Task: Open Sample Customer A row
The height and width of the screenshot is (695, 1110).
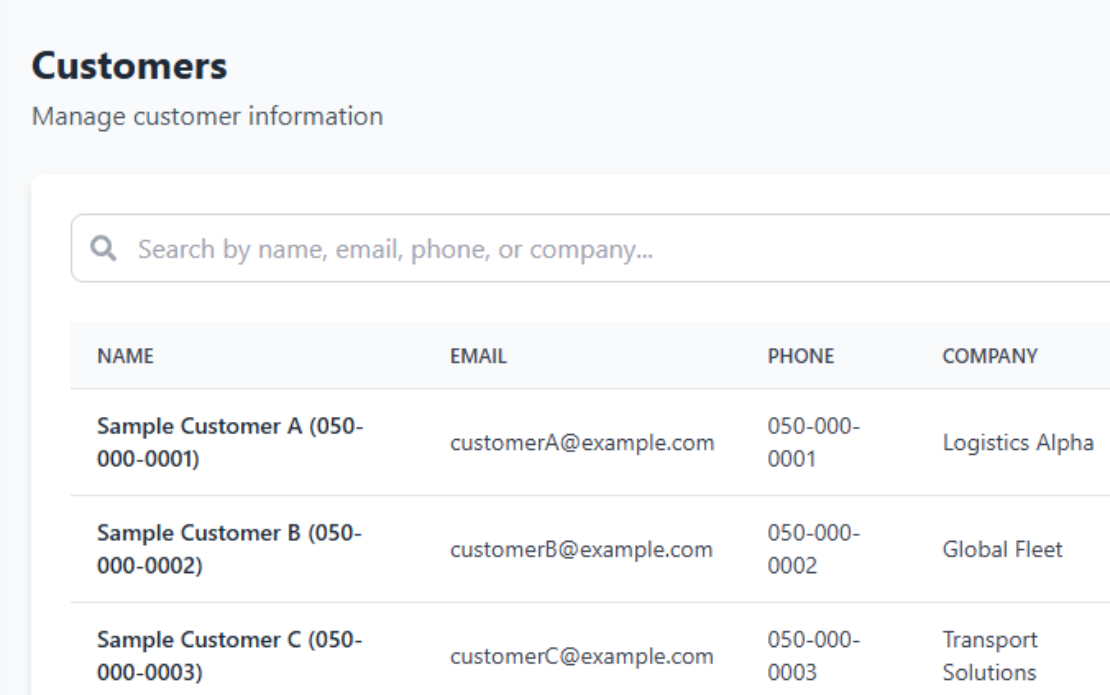Action: click(590, 442)
